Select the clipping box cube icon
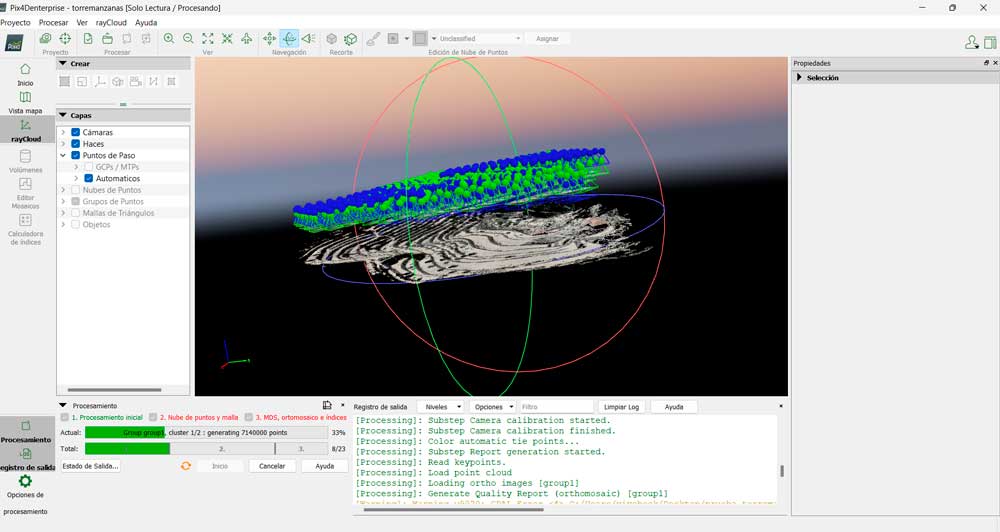Viewport: 1000px width, 532px height. 332,38
